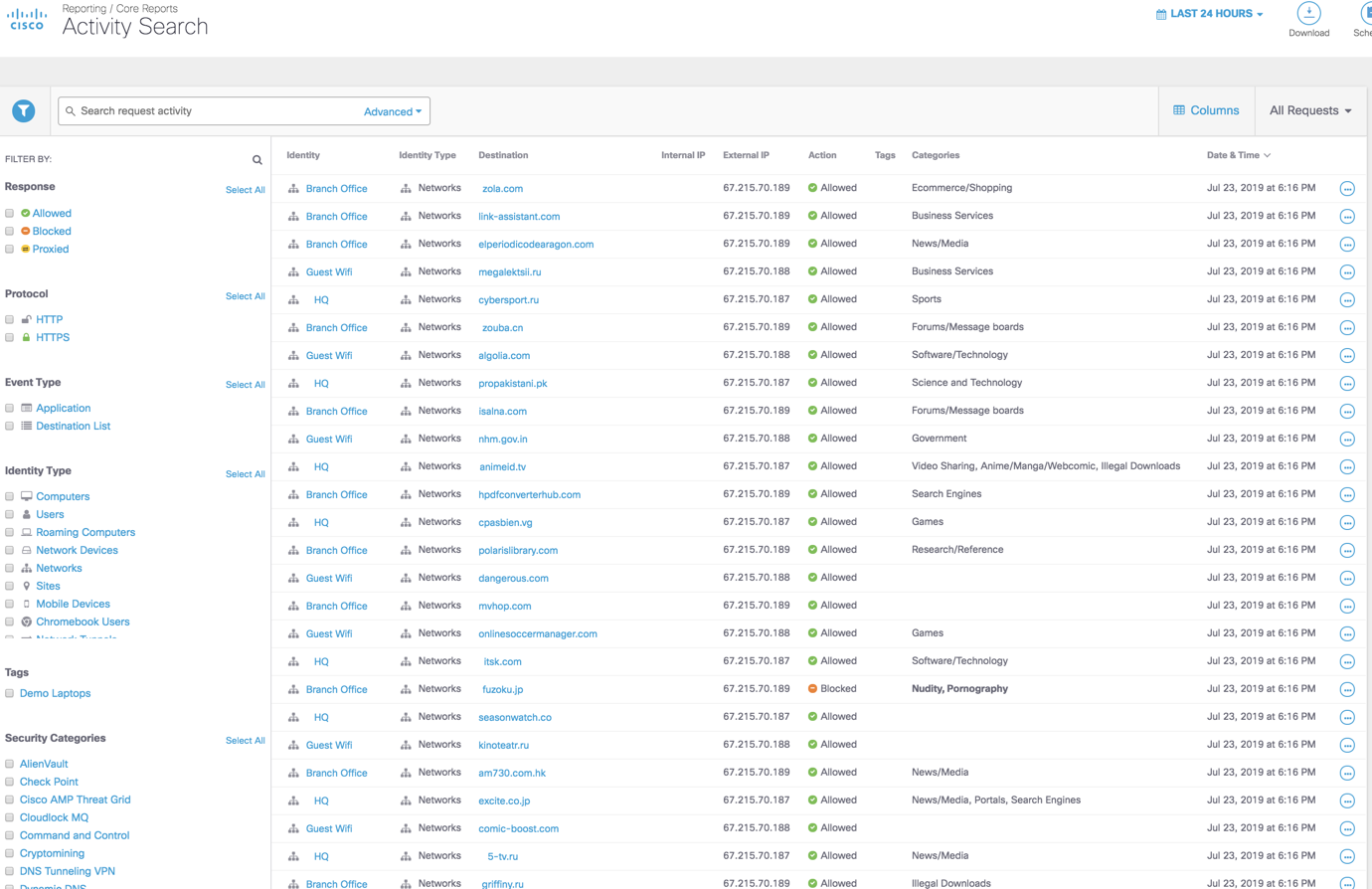Select All under Event Type filters

click(245, 385)
